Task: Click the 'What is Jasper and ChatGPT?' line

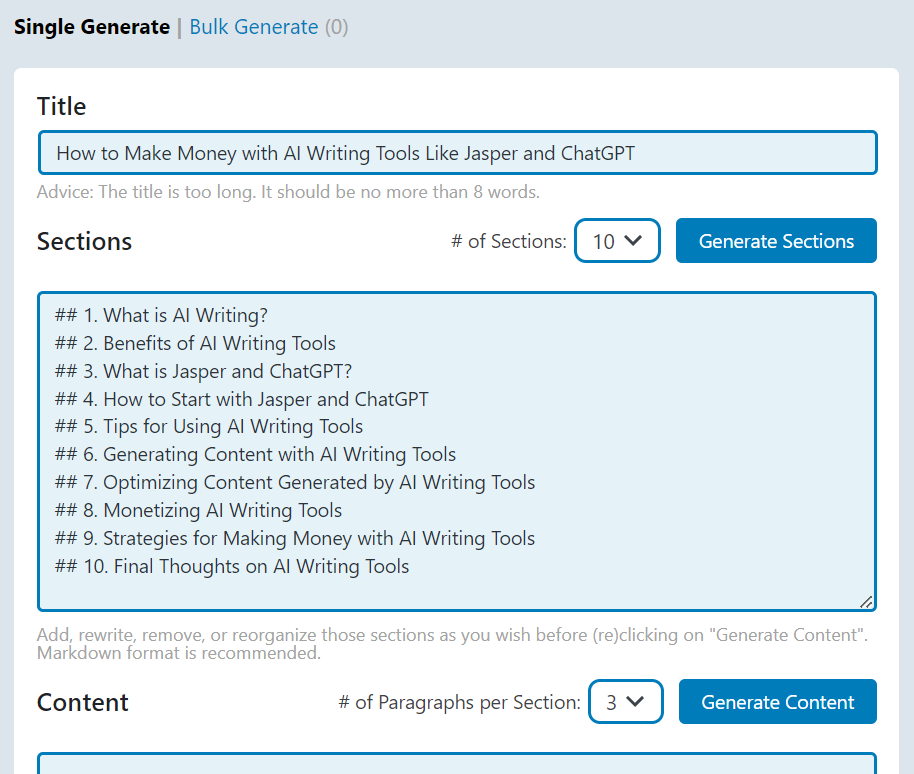Action: (x=203, y=371)
